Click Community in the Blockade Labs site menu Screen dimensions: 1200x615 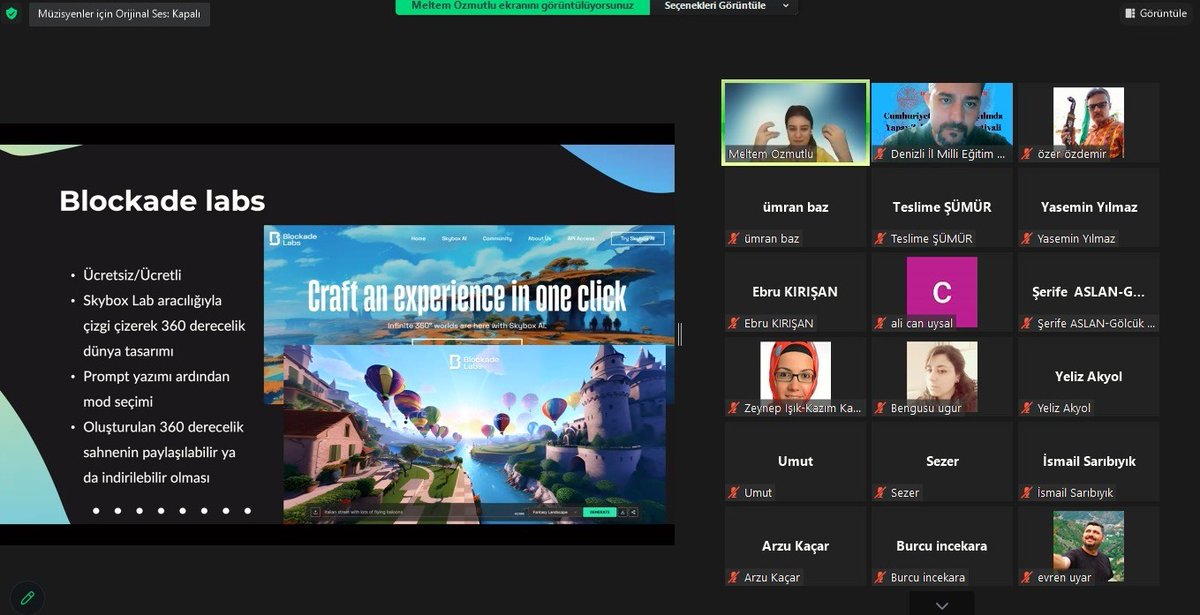(x=497, y=238)
